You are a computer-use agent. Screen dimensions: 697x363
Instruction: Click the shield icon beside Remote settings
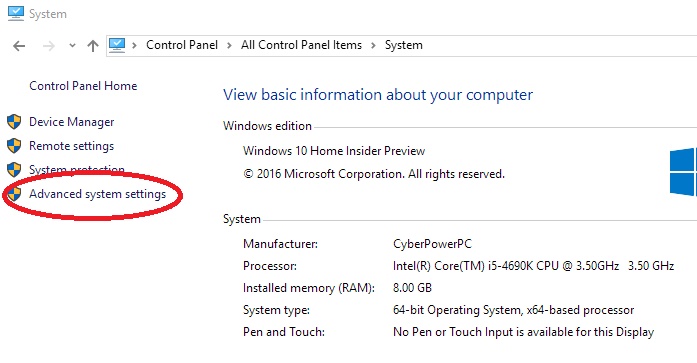click(x=14, y=145)
